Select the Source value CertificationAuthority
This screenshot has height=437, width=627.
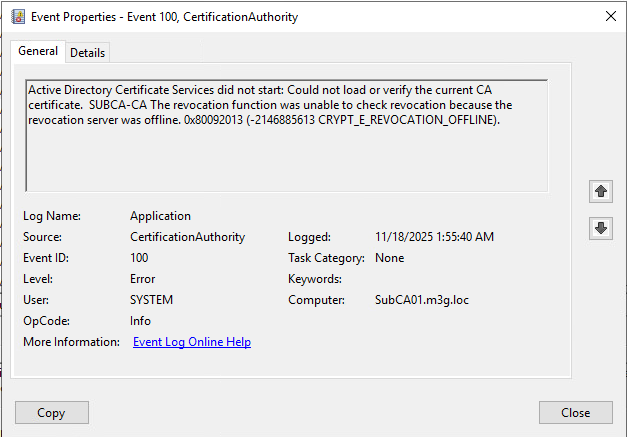(x=187, y=237)
